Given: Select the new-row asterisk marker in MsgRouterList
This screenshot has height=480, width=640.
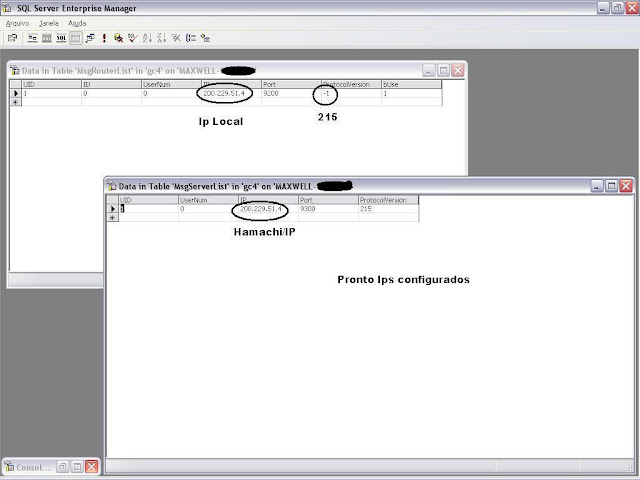Looking at the screenshot, I should (x=16, y=102).
